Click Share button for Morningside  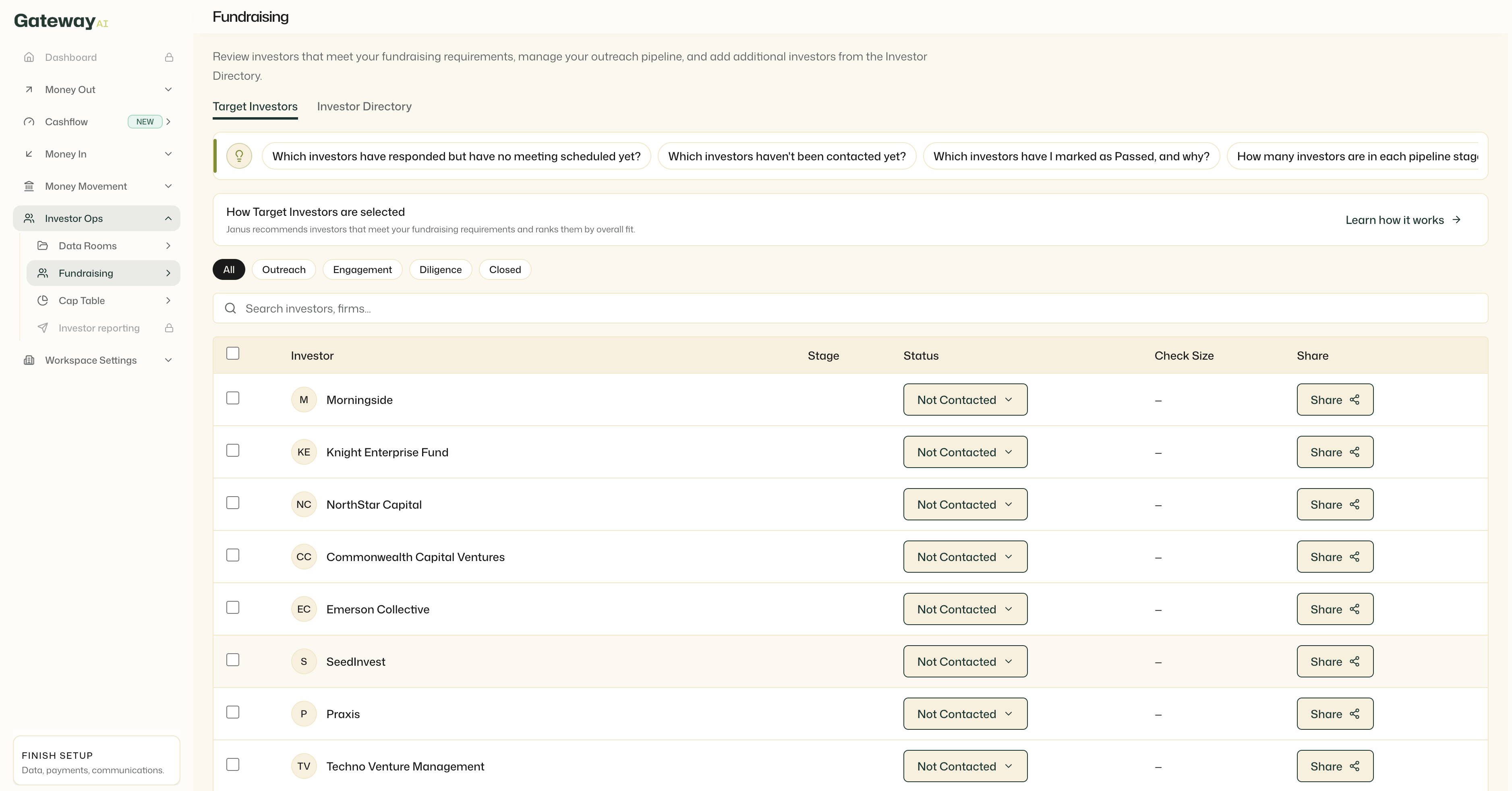click(1335, 400)
